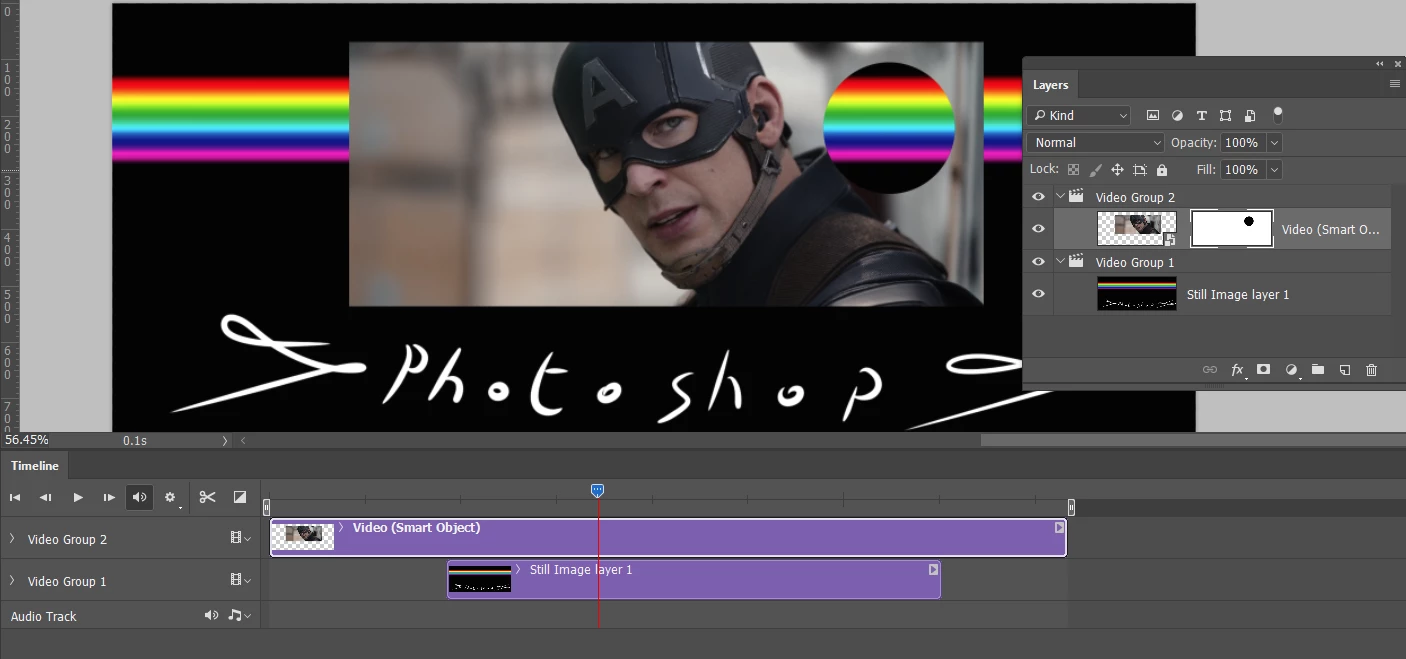Link layers chain icon

(1210, 370)
